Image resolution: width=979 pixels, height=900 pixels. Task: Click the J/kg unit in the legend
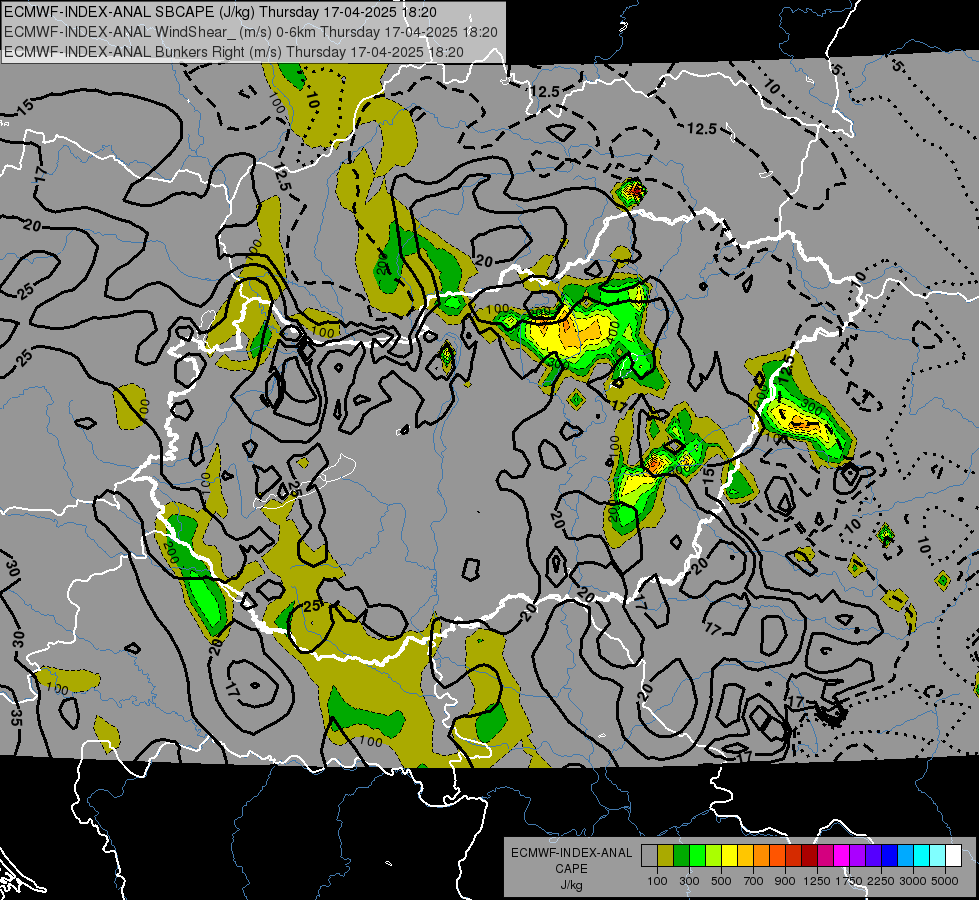(x=571, y=885)
